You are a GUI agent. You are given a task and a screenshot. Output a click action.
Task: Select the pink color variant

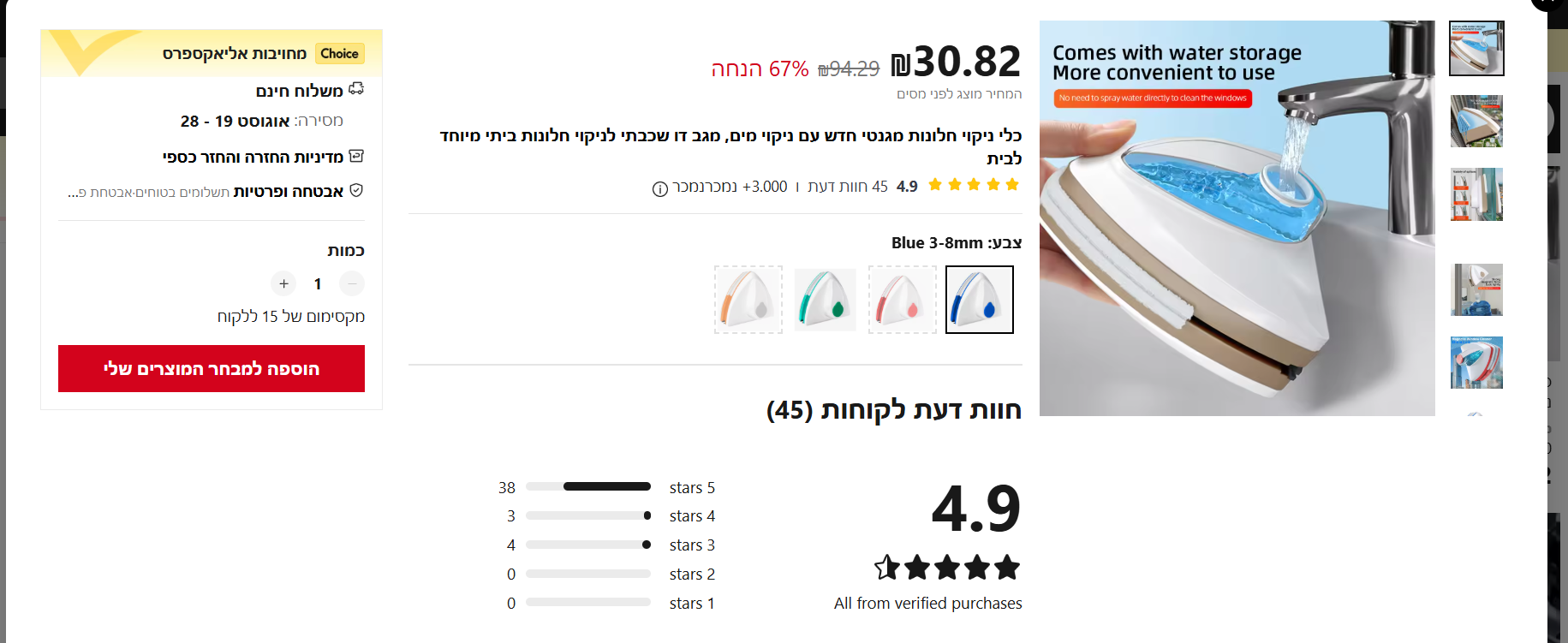tap(902, 300)
